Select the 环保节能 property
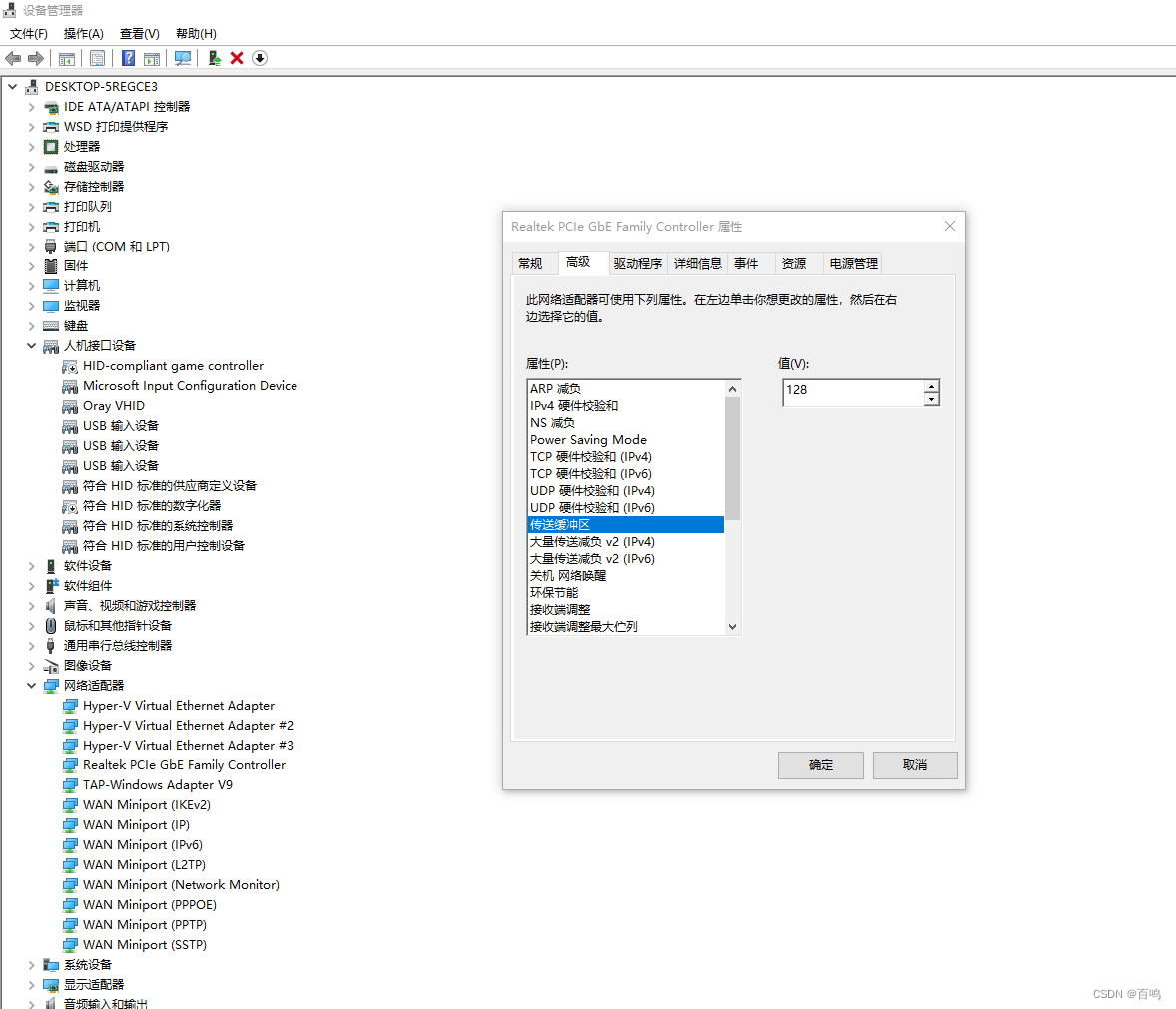The height and width of the screenshot is (1009, 1176). coord(626,593)
